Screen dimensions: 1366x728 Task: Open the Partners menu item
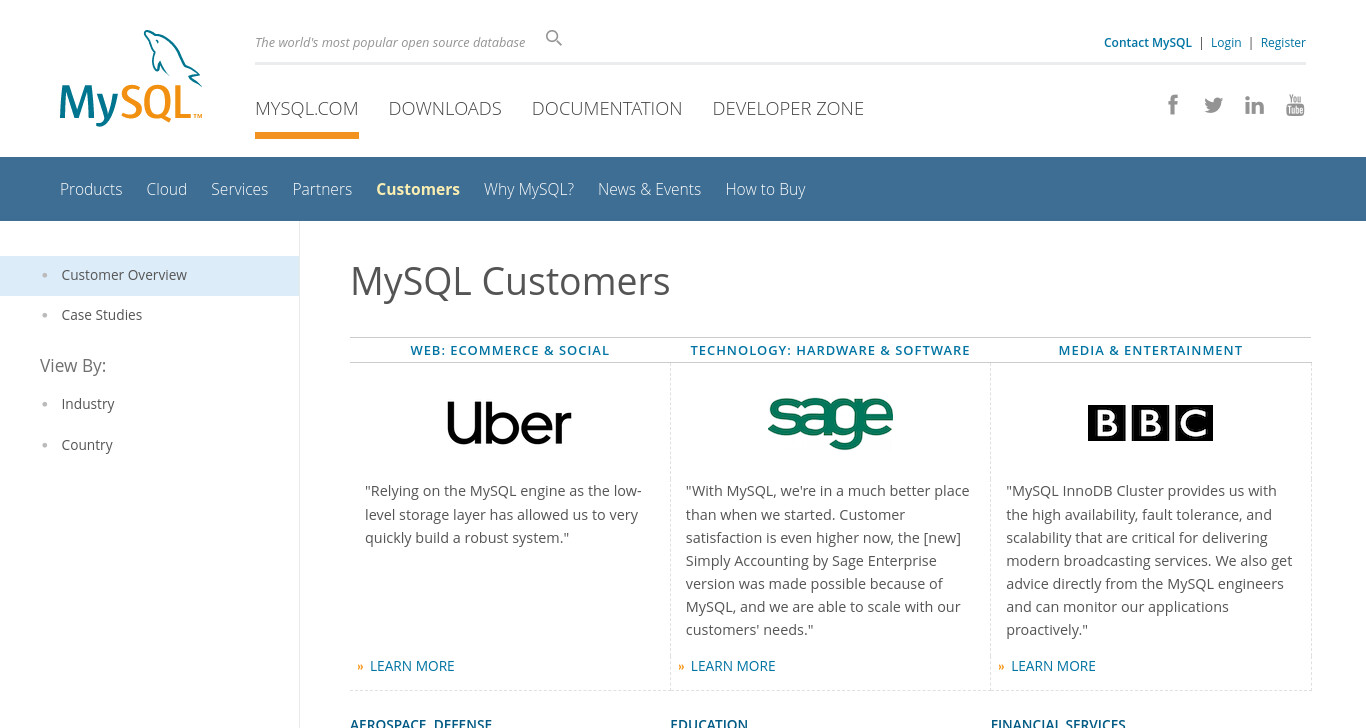pyautogui.click(x=322, y=189)
